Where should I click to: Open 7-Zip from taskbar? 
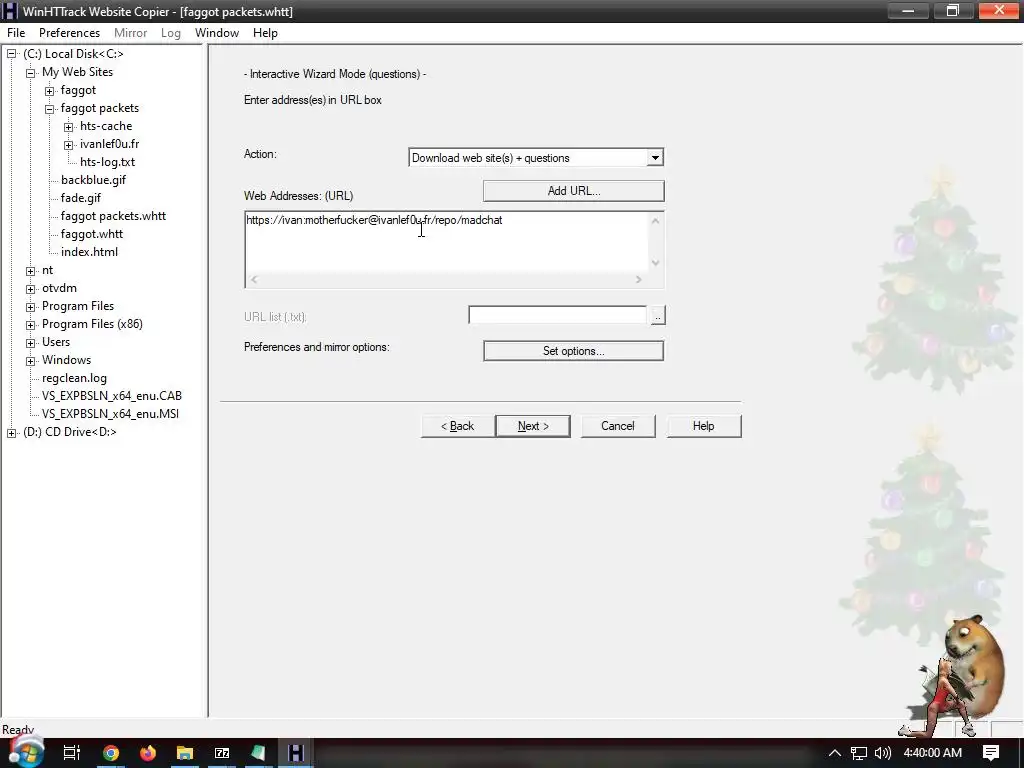[x=222, y=753]
